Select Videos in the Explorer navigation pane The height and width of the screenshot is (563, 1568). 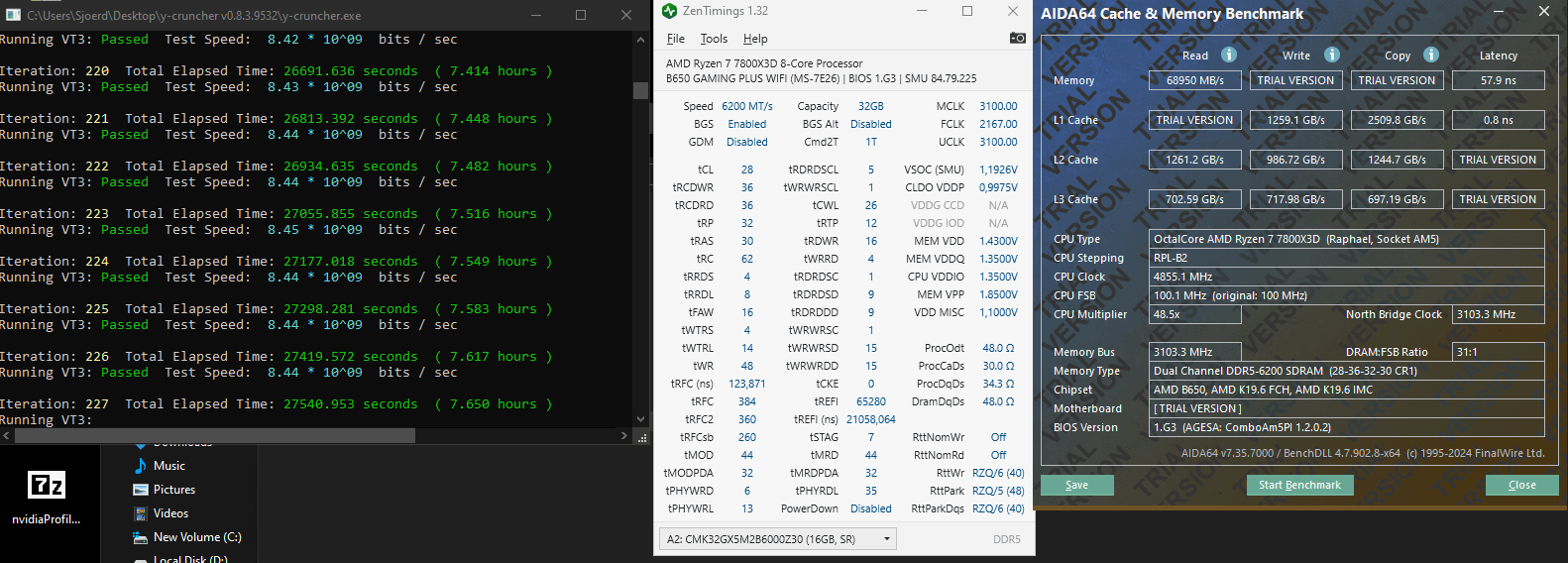click(x=170, y=513)
